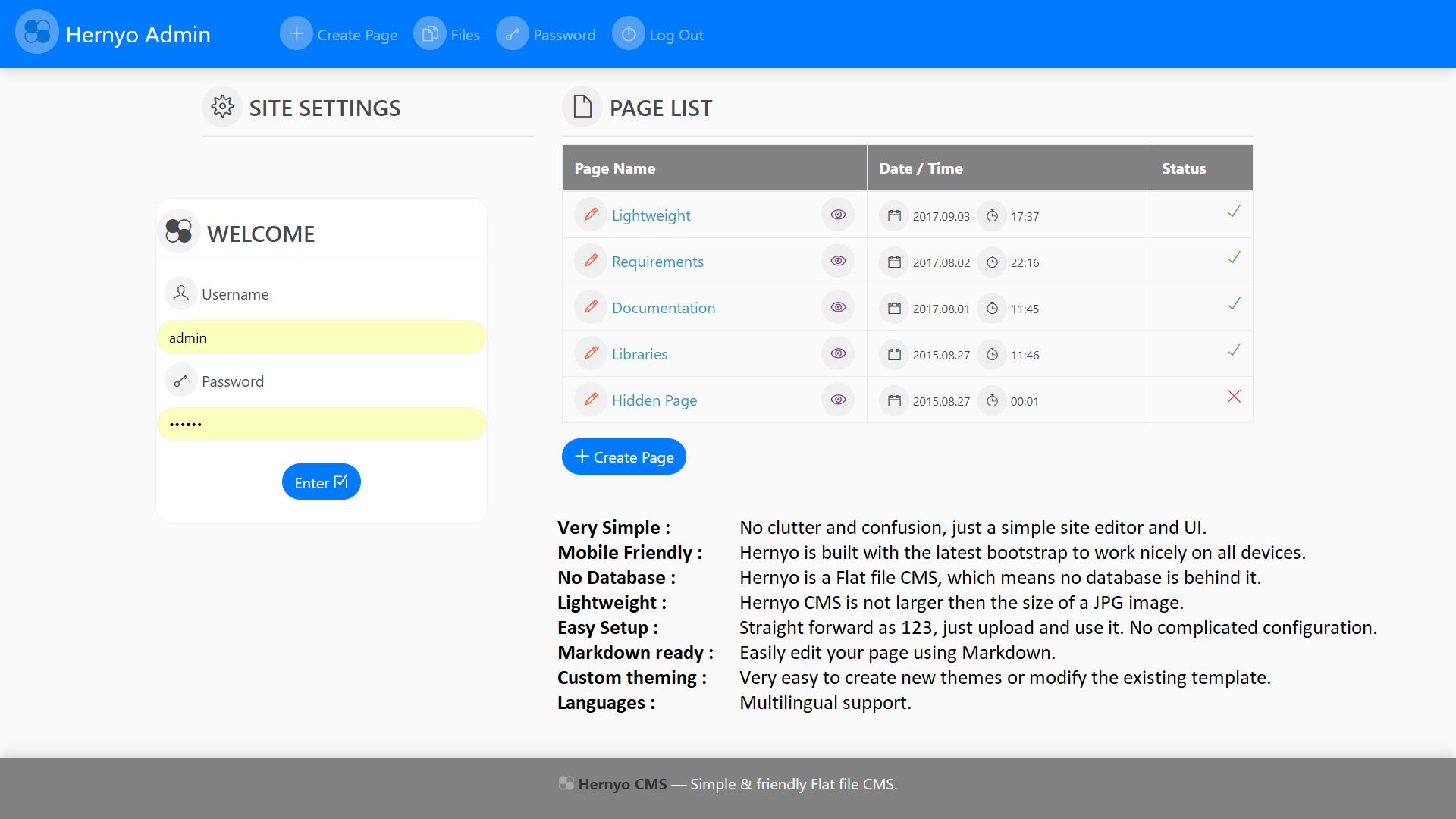Click the edit pencil icon for Lightweight
This screenshot has width=1456, height=819.
point(591,215)
